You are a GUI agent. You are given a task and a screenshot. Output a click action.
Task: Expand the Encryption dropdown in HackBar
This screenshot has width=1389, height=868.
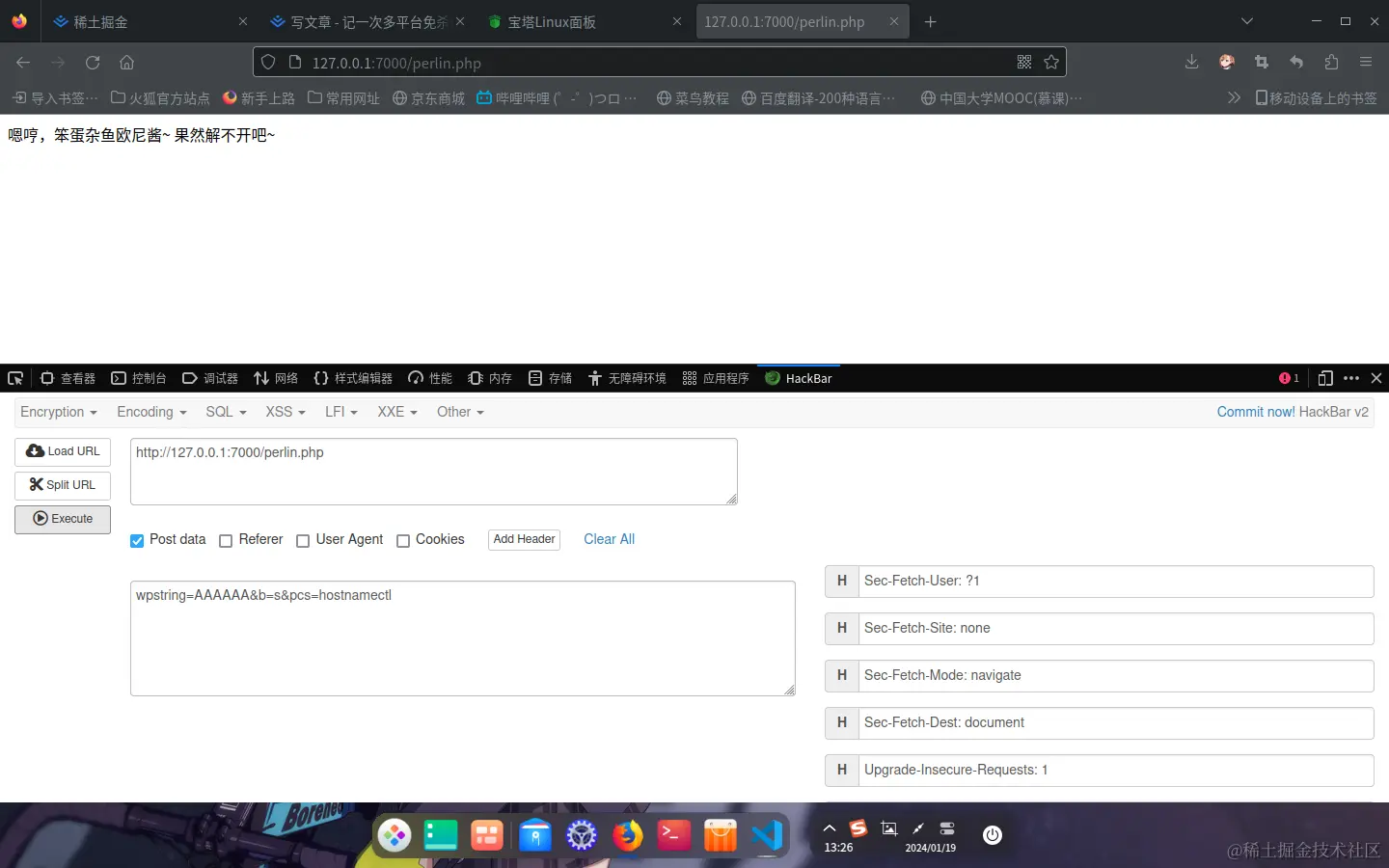coord(59,412)
